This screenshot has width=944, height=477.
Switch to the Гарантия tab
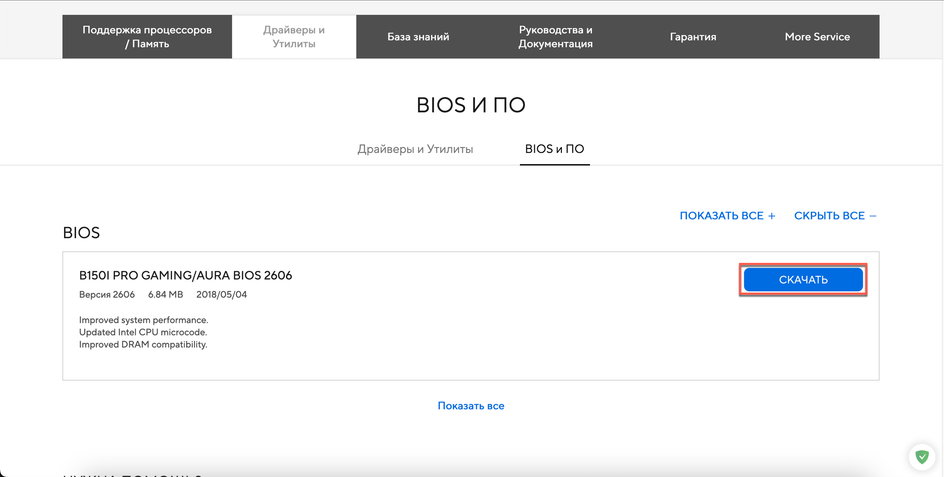pyautogui.click(x=693, y=37)
